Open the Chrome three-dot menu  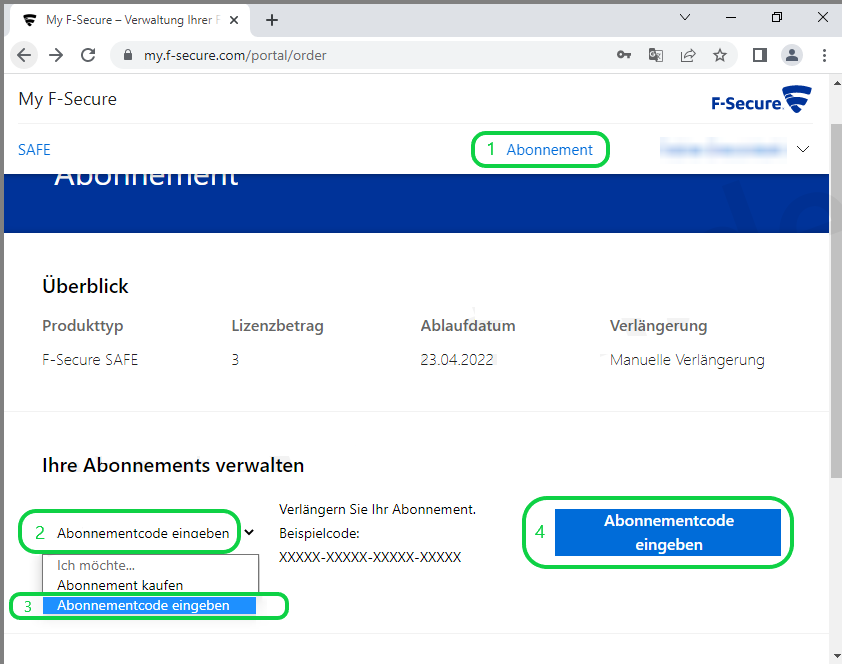pyautogui.click(x=824, y=55)
